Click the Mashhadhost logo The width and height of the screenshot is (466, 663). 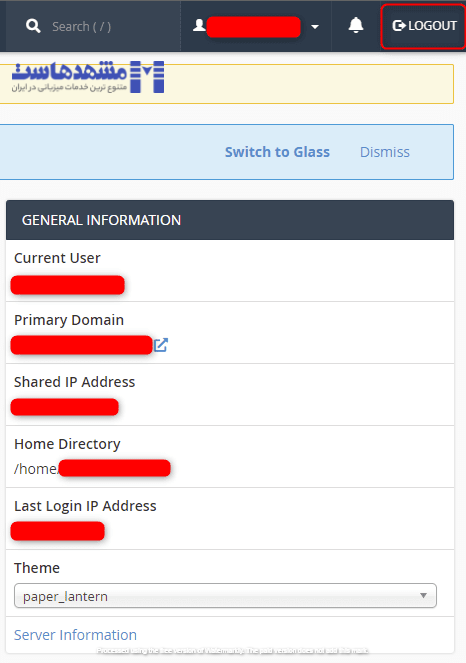click(88, 77)
